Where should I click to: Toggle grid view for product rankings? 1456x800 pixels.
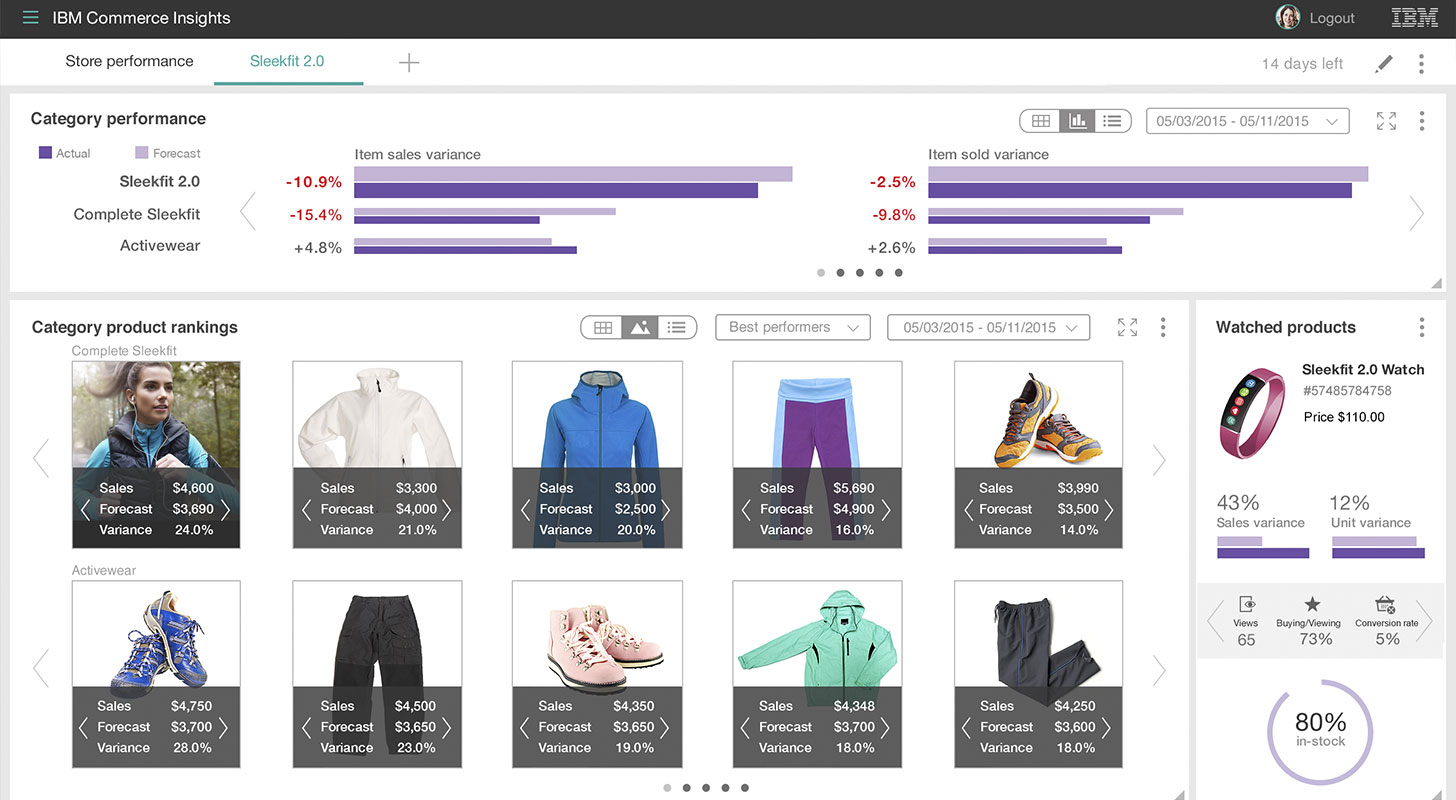click(x=602, y=326)
